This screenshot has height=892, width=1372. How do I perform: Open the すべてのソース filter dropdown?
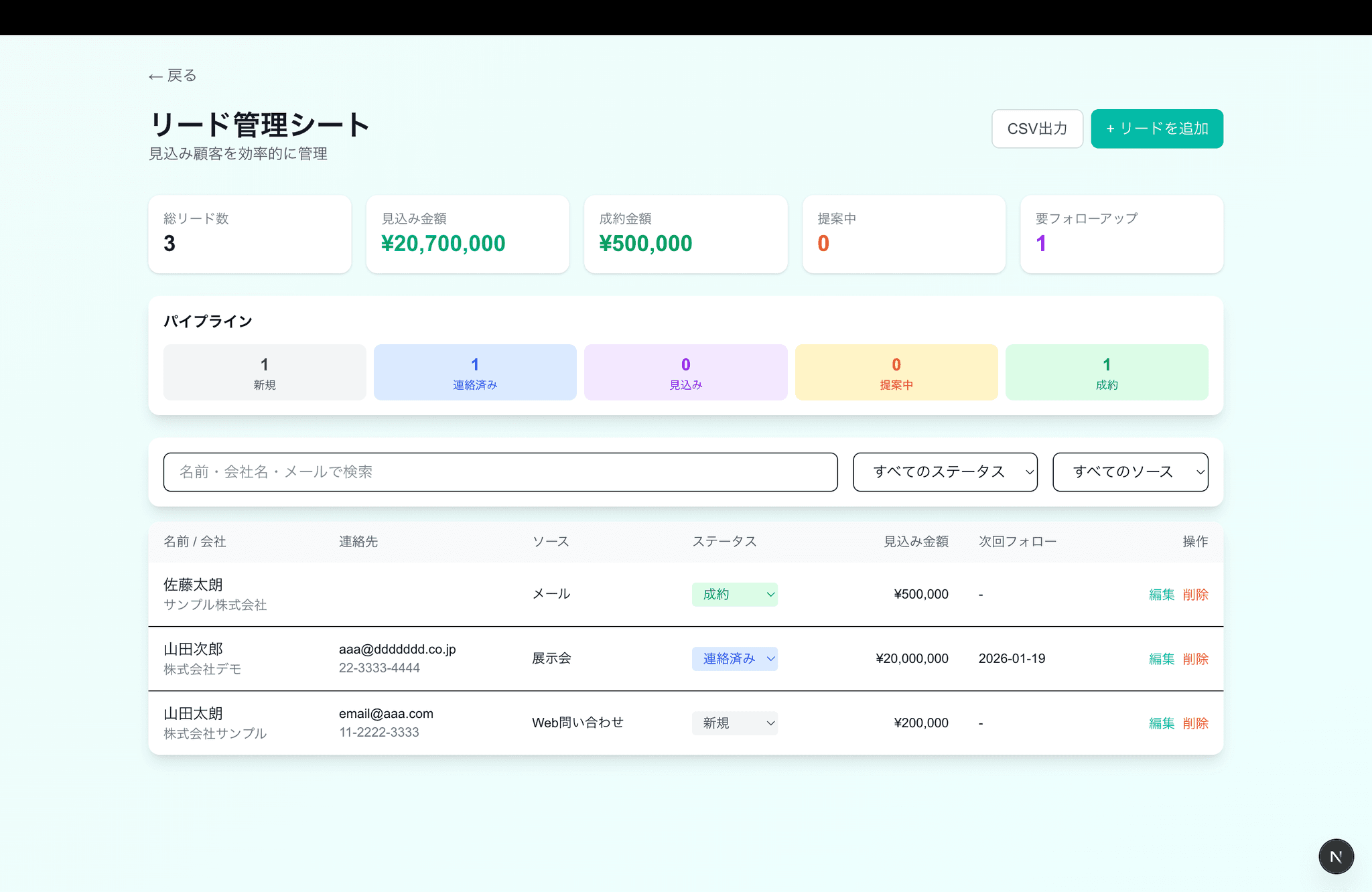coord(1130,472)
